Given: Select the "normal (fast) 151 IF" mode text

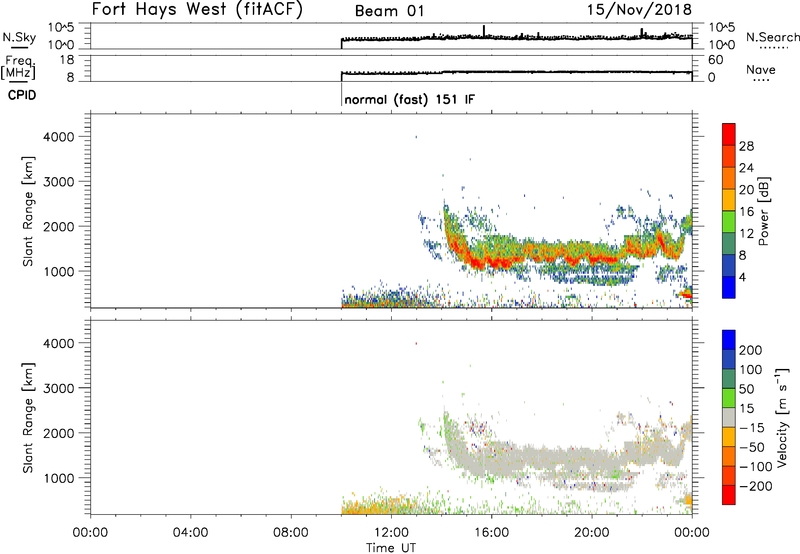Looking at the screenshot, I should (409, 99).
